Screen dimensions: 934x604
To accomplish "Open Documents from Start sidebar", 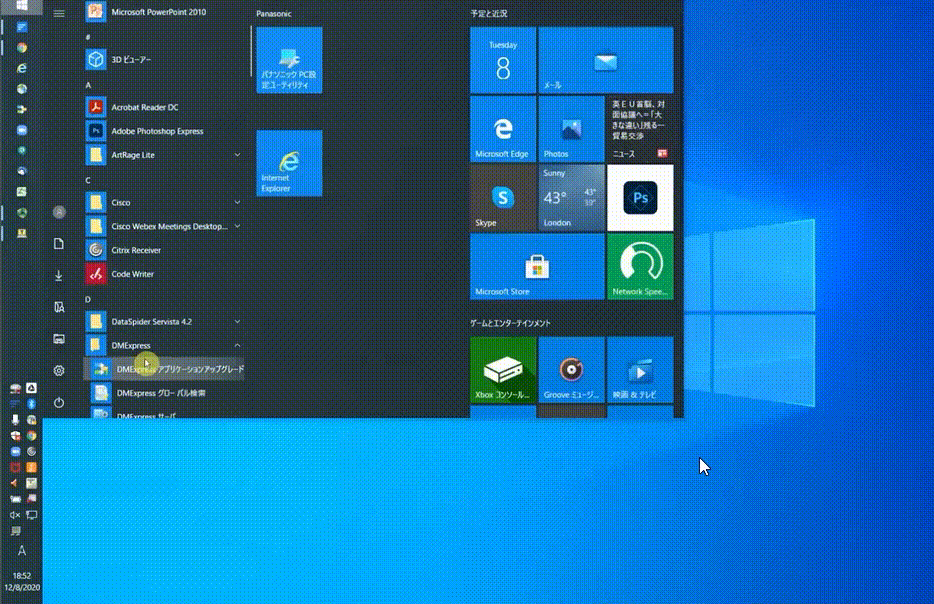I will [59, 244].
